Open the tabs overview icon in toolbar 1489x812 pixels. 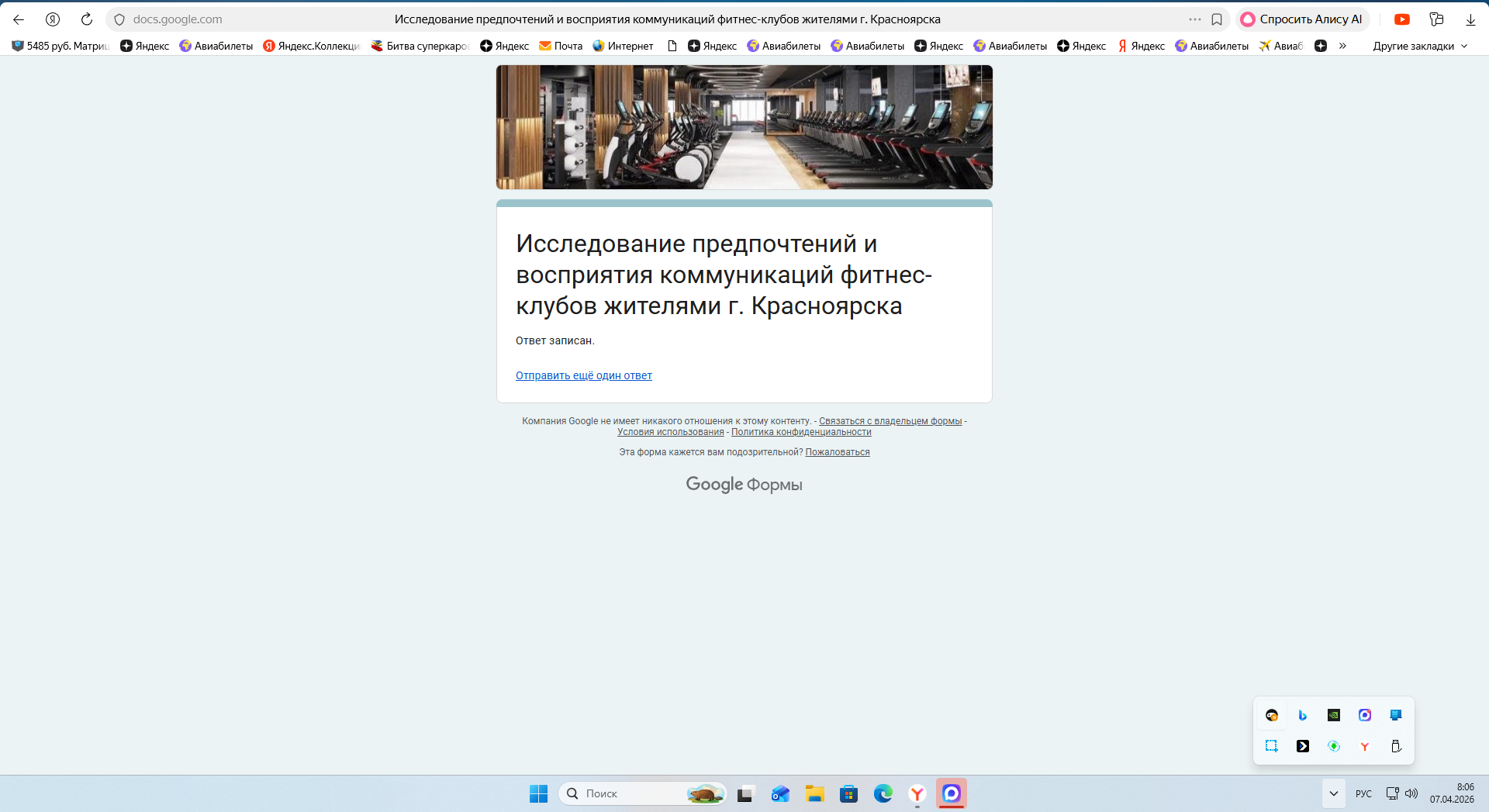tap(1436, 19)
